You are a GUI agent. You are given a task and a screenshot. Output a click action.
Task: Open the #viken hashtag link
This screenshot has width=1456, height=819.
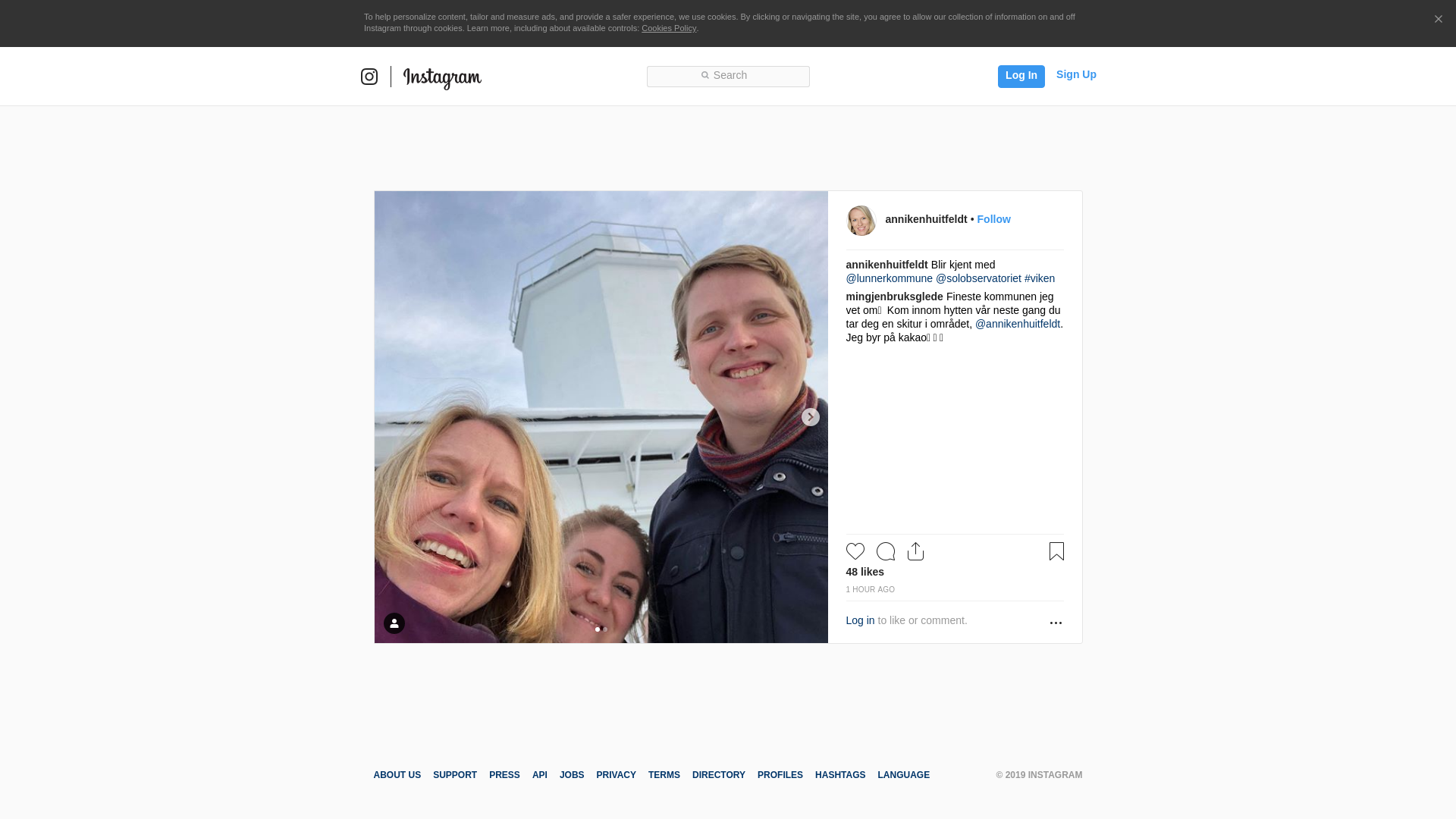[x=1039, y=278]
